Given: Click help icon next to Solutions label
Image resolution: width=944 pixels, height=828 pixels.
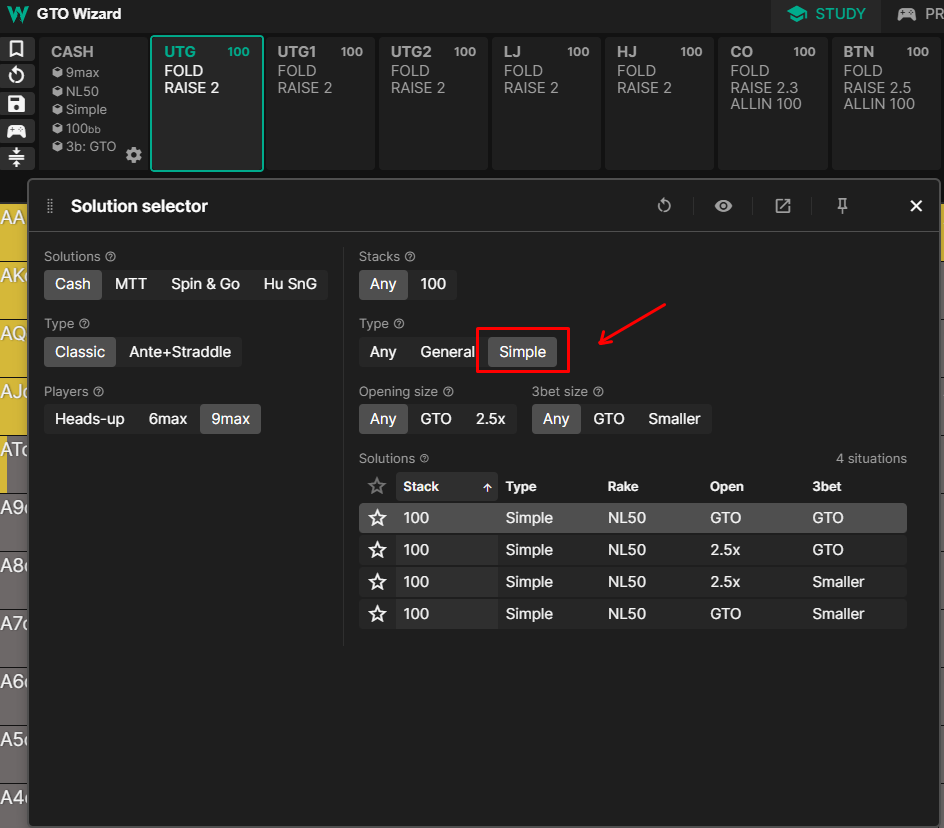Looking at the screenshot, I should [111, 257].
